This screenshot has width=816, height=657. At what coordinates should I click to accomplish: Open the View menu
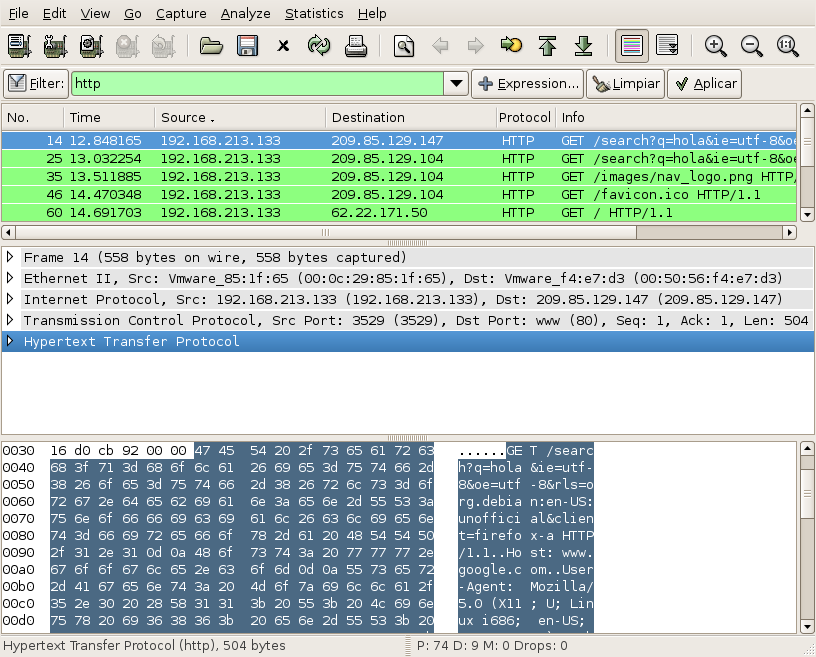click(x=95, y=14)
